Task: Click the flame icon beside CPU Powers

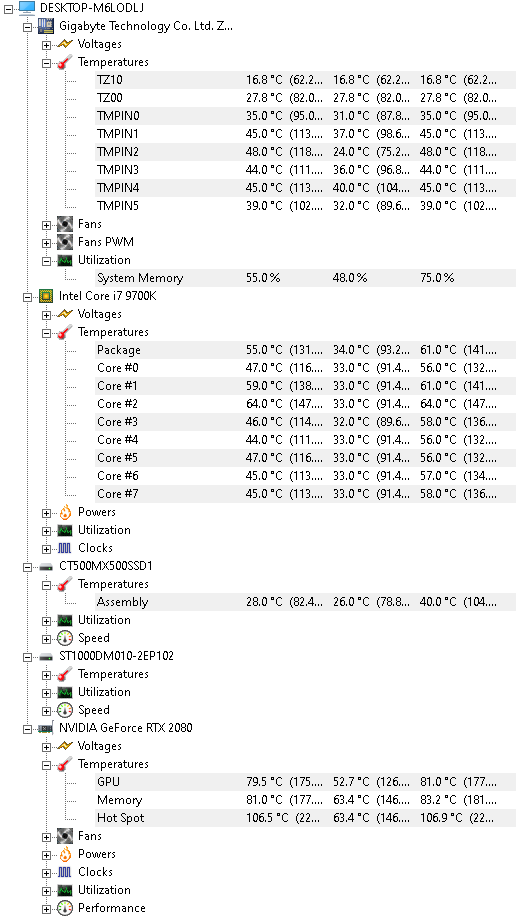Action: coord(65,512)
